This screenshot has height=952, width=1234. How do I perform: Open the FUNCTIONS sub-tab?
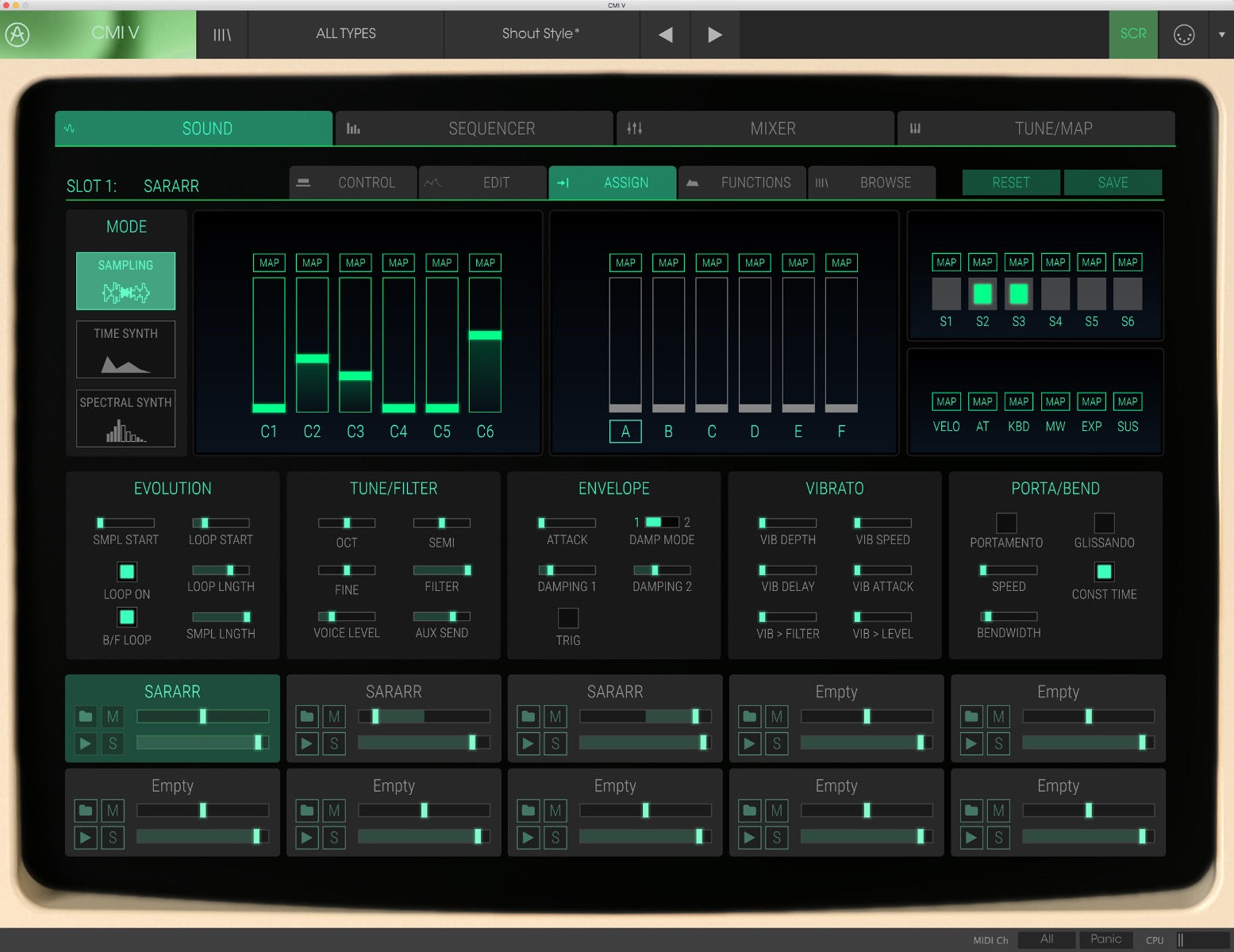pos(742,182)
